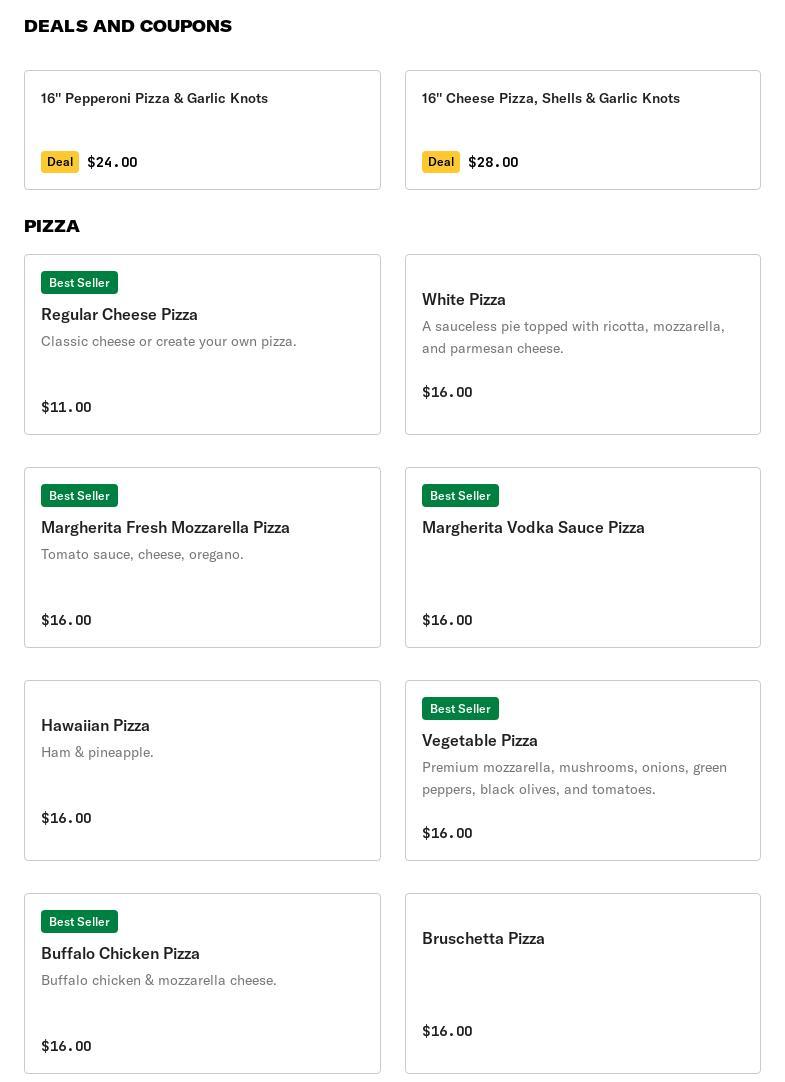
Task: Click the Deal badge next to $24.00
Action: click(x=60, y=162)
